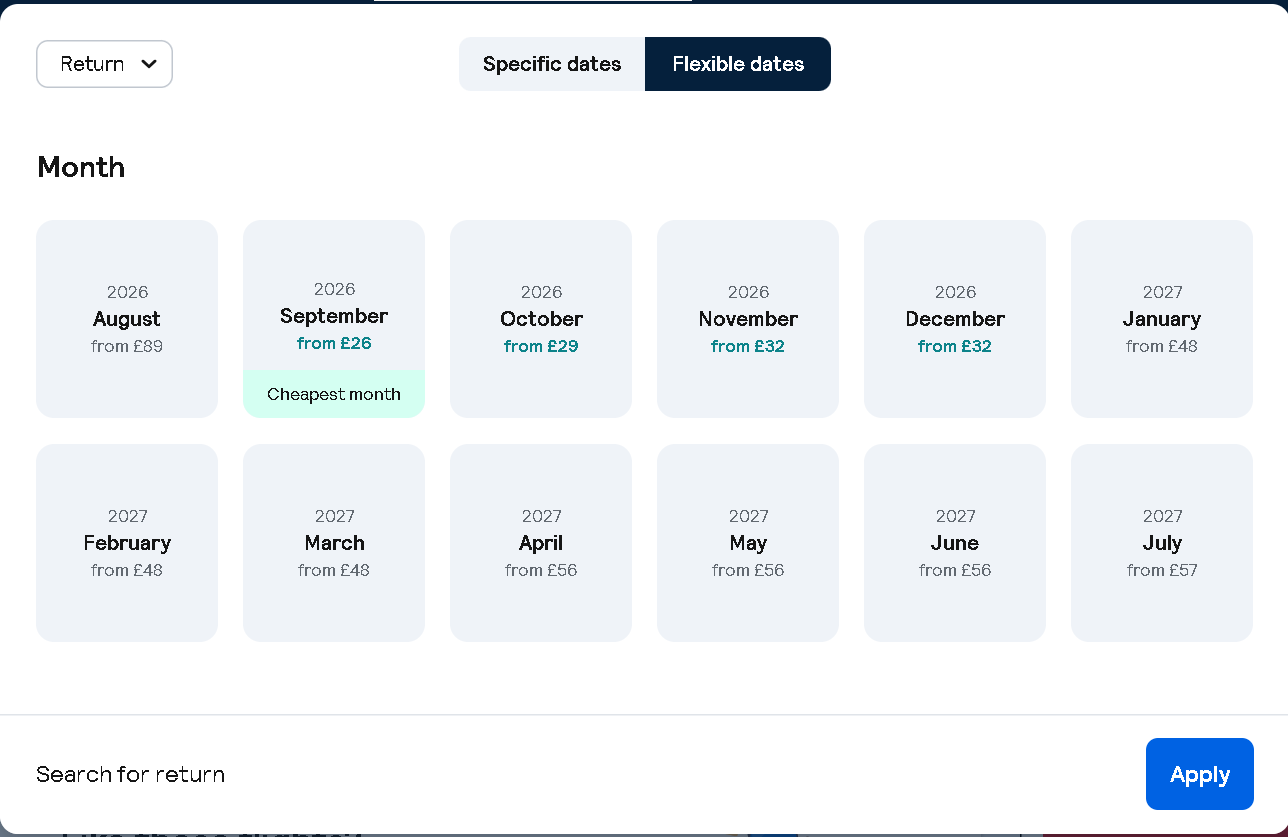1288x837 pixels.
Task: Select September 2026 cheapest month card
Action: pos(334,319)
